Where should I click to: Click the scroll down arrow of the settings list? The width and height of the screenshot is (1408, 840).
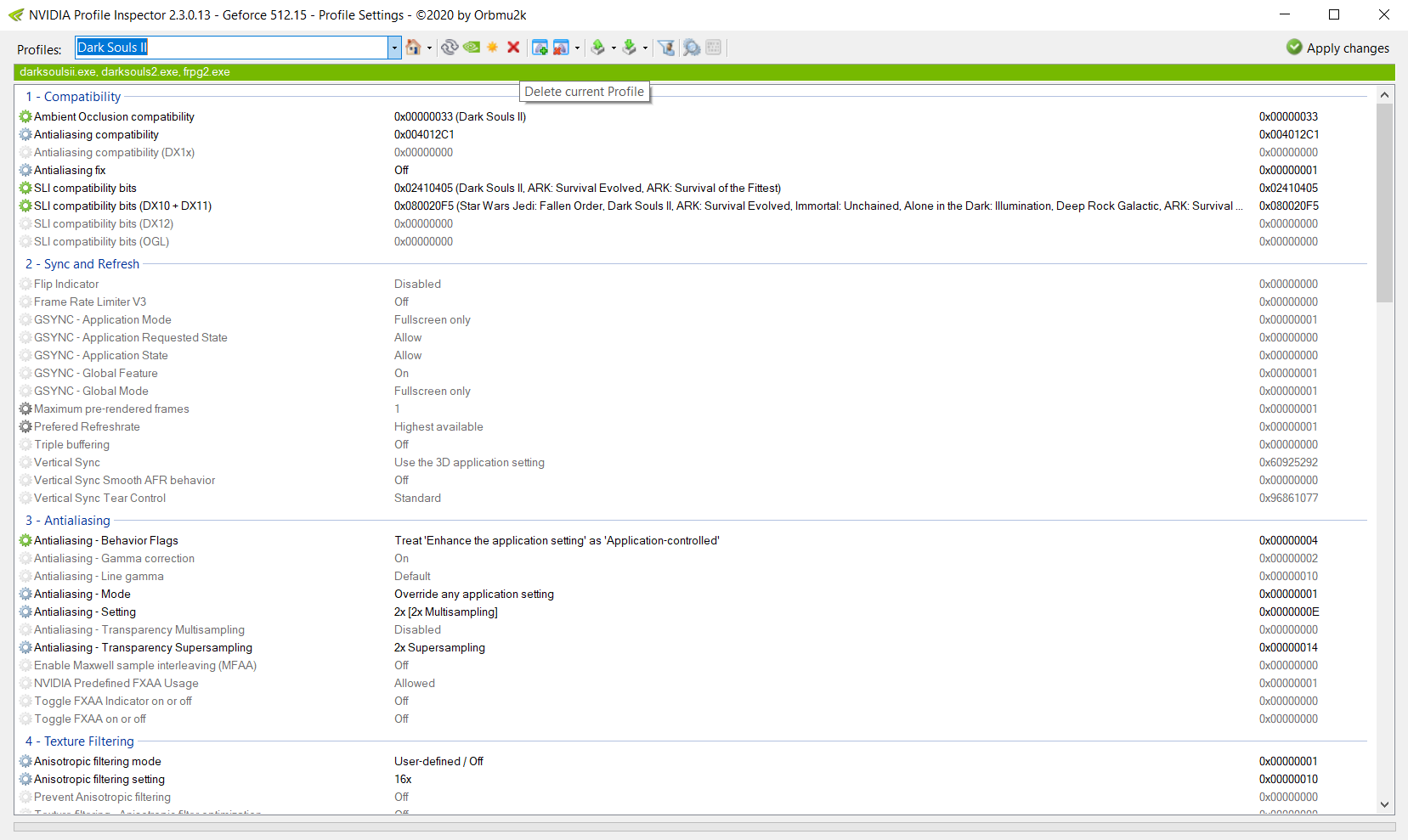point(1384,804)
